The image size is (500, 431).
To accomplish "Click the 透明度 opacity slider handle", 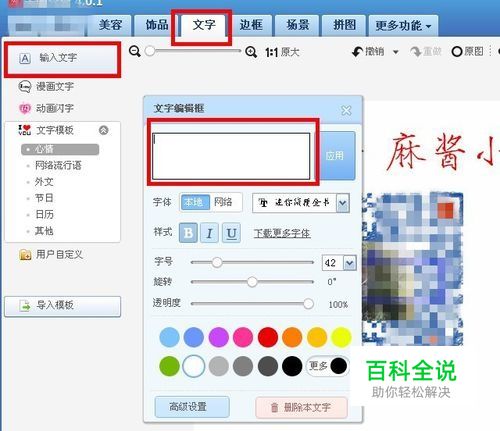I will (308, 304).
